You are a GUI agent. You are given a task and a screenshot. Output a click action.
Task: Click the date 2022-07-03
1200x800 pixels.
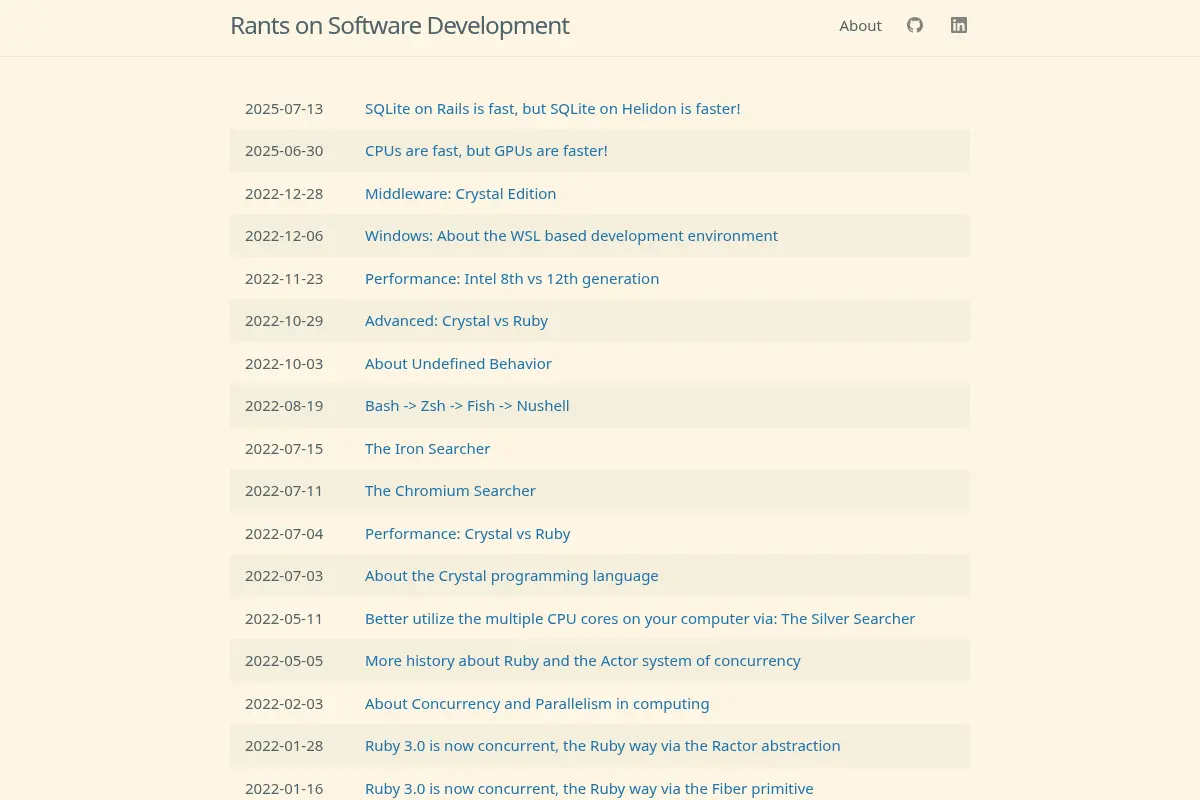point(284,576)
